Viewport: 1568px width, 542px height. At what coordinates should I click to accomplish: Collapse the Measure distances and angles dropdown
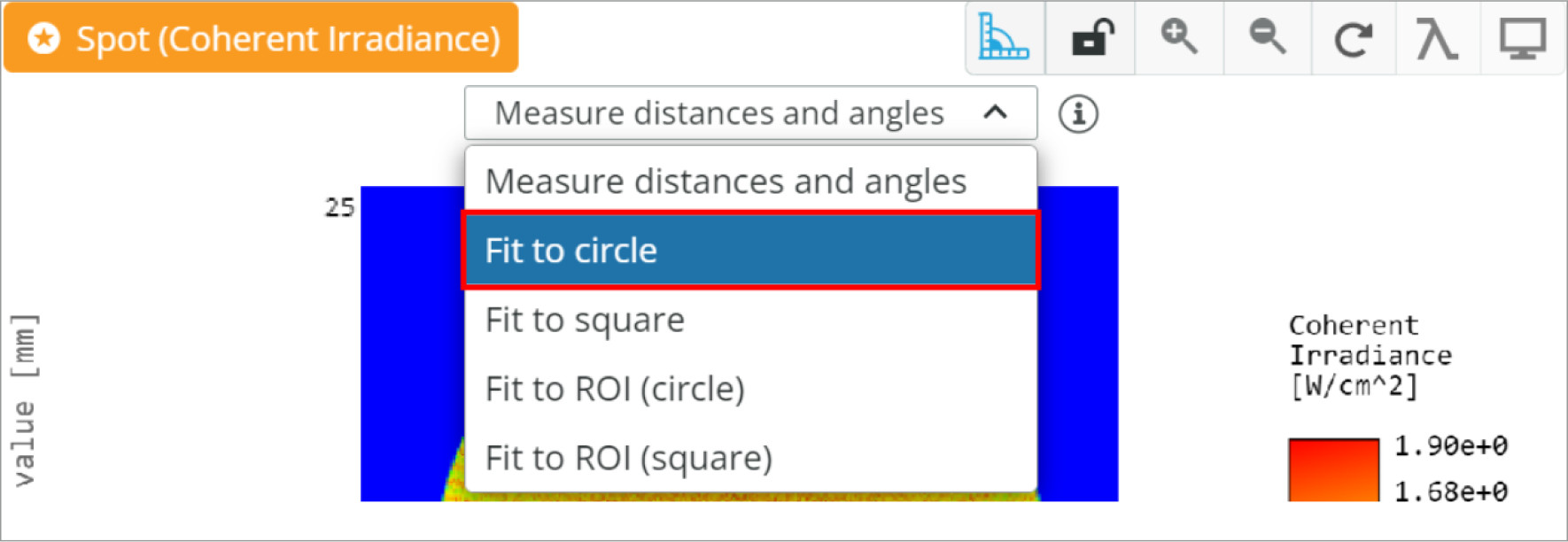[x=750, y=113]
